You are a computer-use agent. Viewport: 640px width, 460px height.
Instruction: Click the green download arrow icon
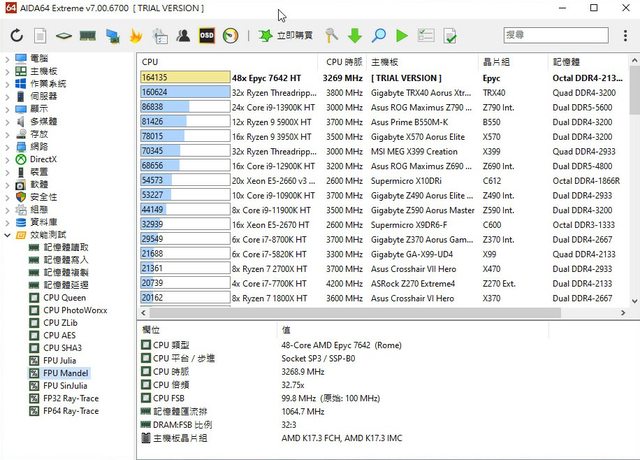(x=355, y=36)
